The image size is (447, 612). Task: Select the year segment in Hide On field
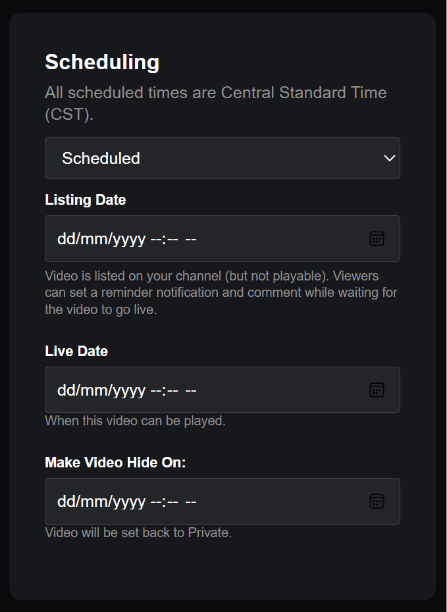tap(124, 502)
